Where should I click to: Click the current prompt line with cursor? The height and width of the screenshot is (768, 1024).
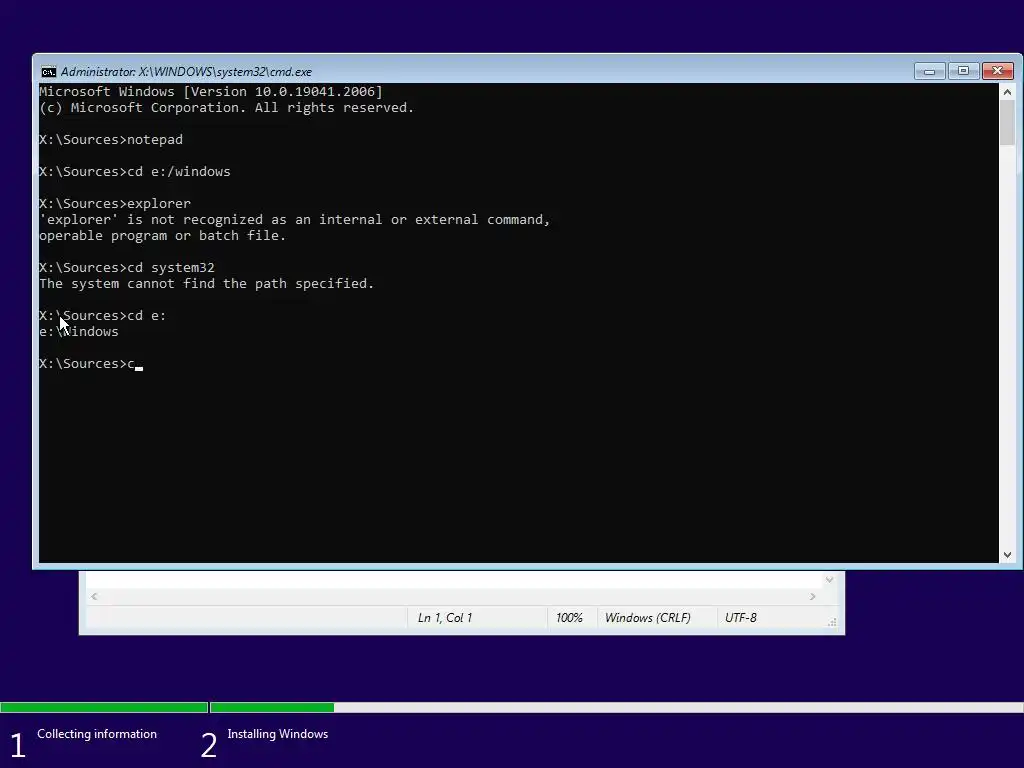point(91,364)
